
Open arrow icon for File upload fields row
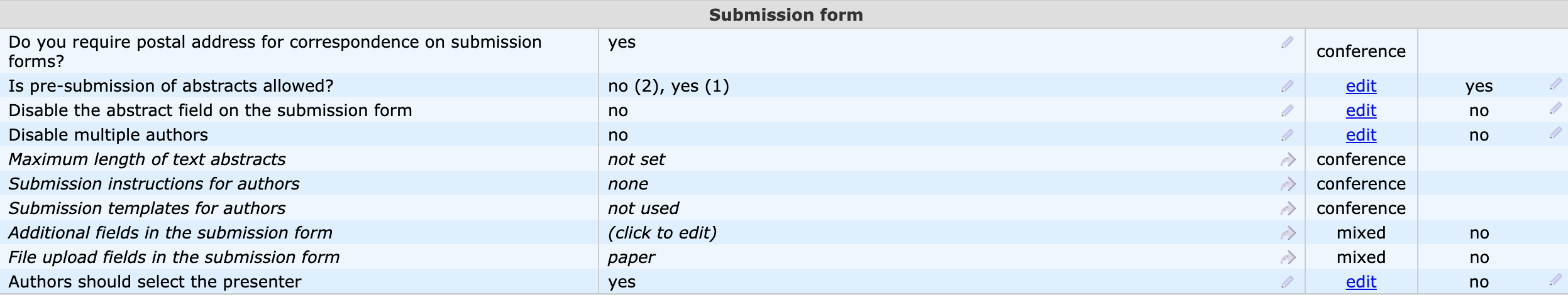[x=1288, y=258]
